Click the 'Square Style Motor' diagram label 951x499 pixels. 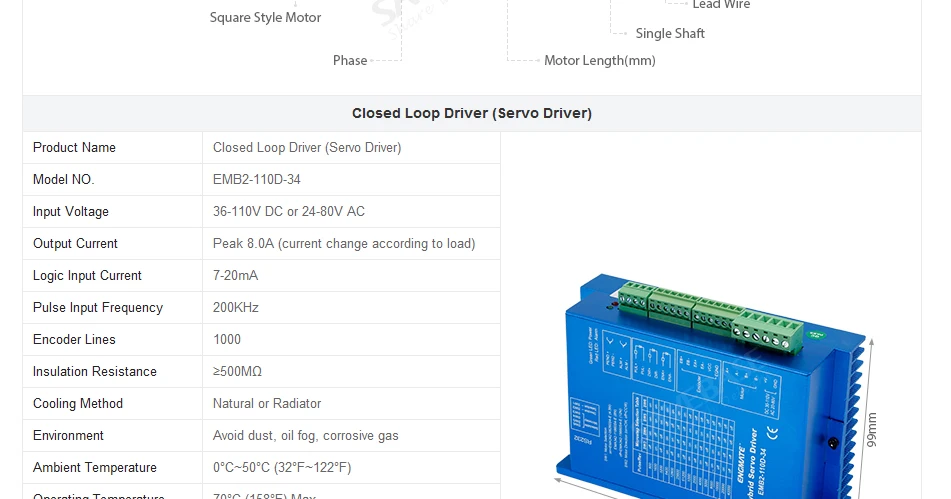click(x=266, y=18)
